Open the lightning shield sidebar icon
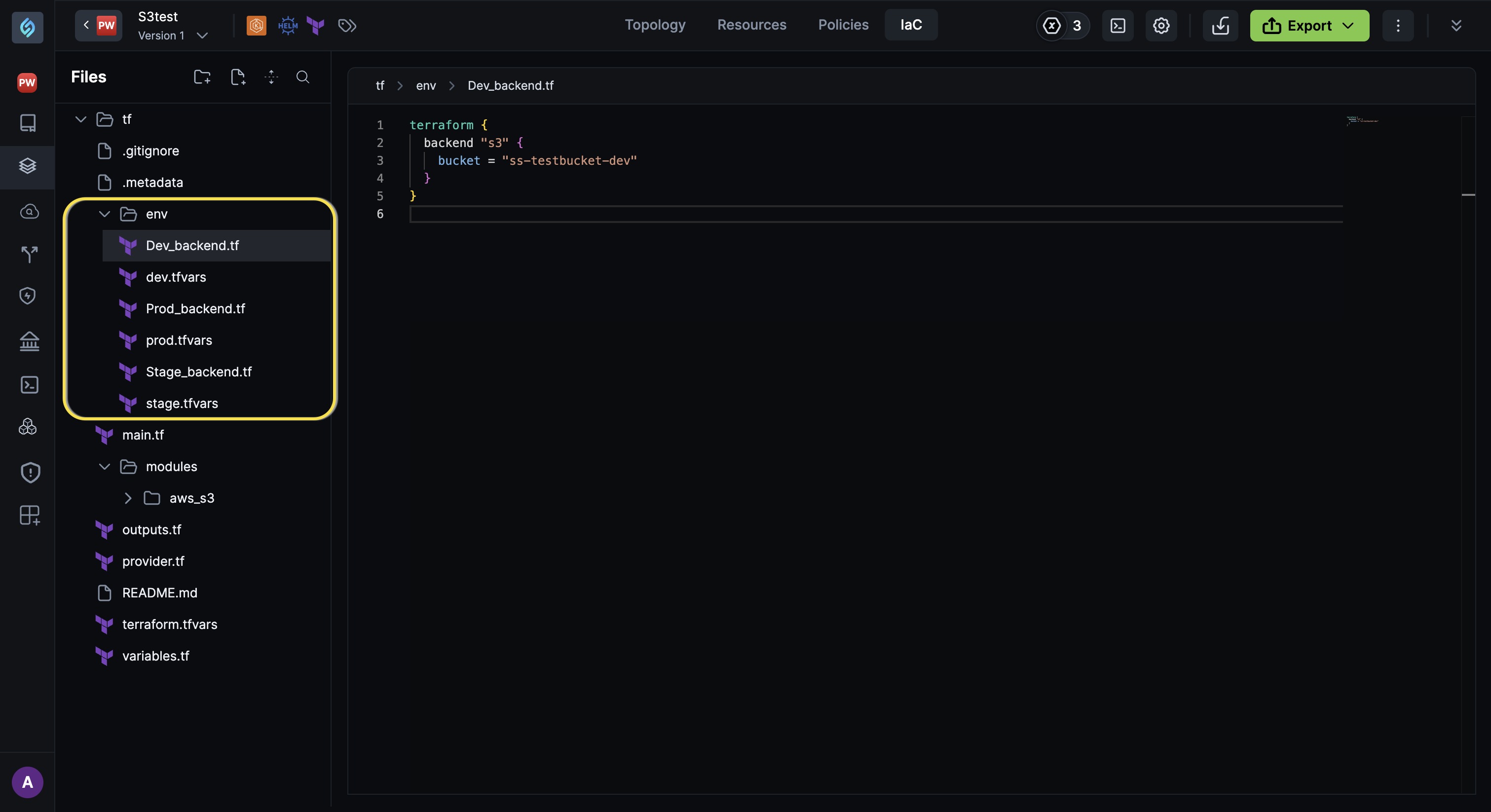This screenshot has width=1491, height=812. coord(28,296)
